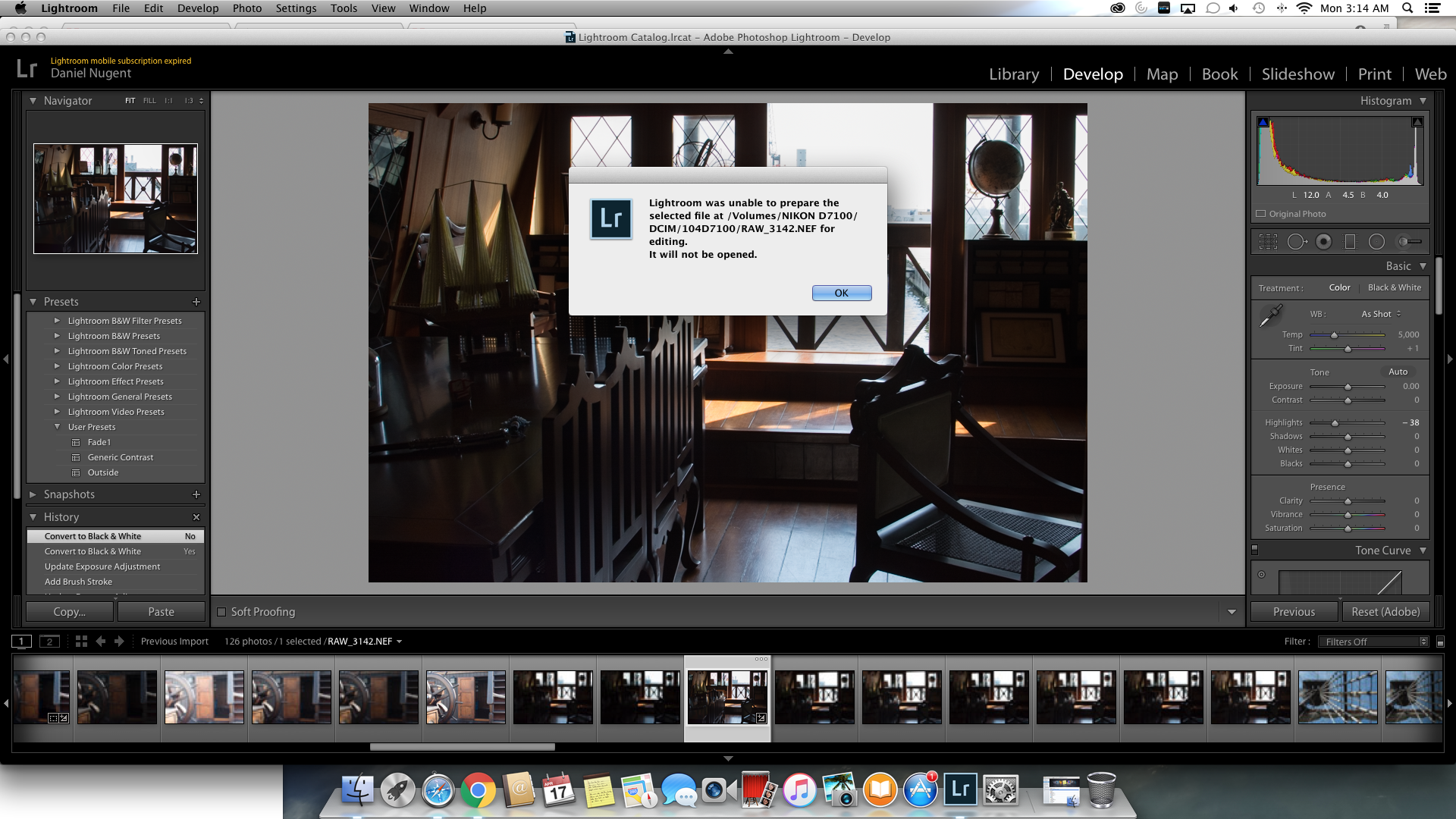Toggle filter lock switch beside Filters Off
This screenshot has width=1456, height=819.
click(1440, 642)
